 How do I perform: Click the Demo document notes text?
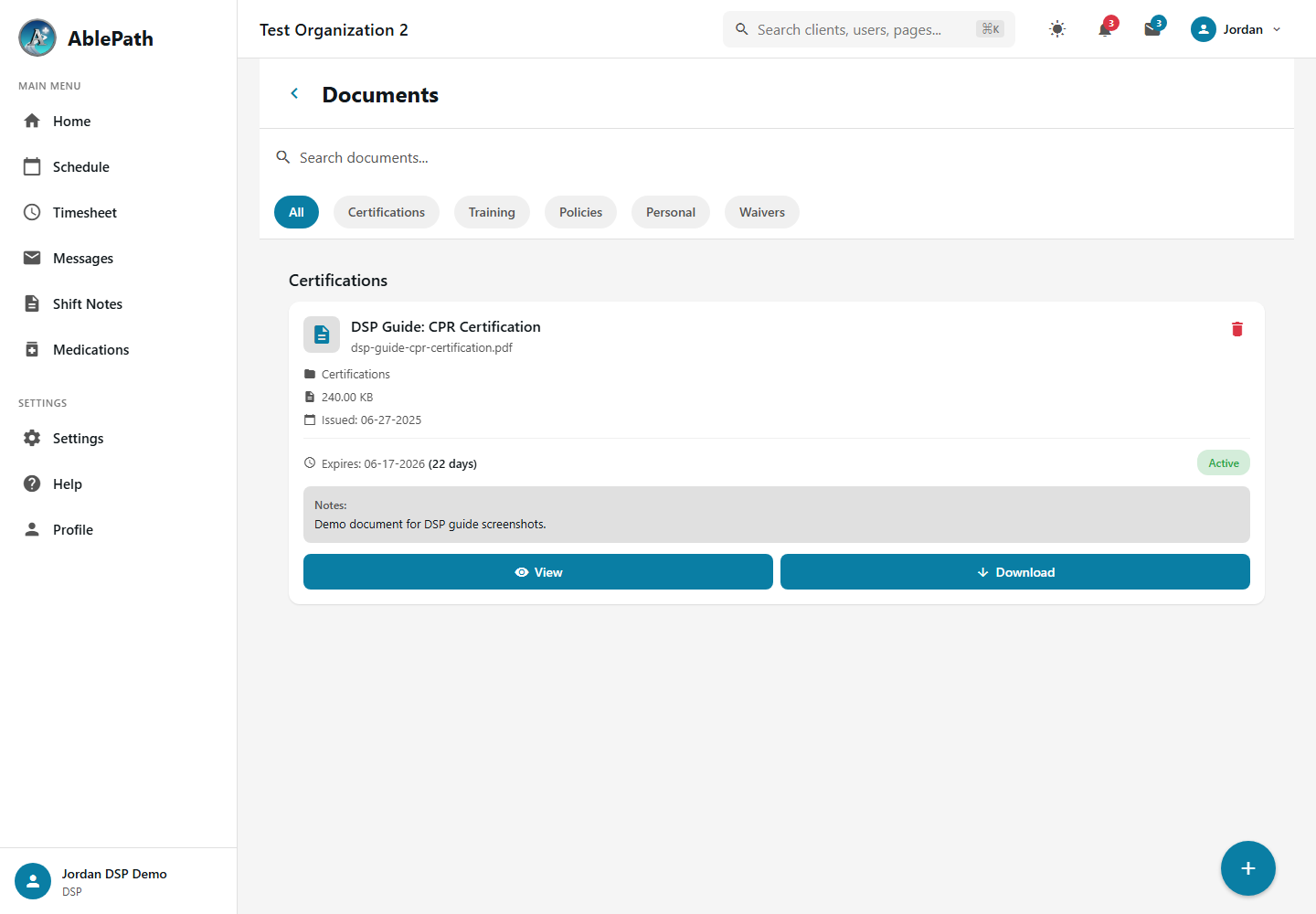point(430,525)
